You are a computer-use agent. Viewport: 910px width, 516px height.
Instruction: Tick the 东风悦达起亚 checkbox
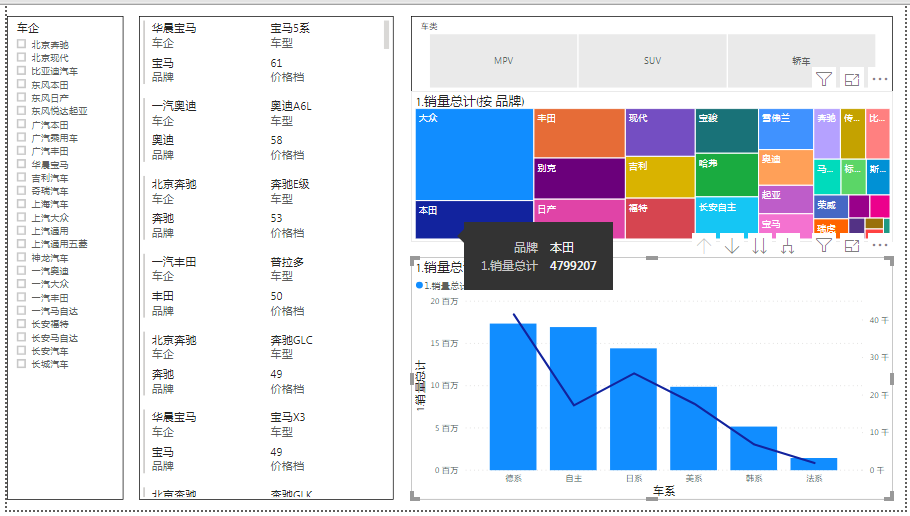[21, 110]
